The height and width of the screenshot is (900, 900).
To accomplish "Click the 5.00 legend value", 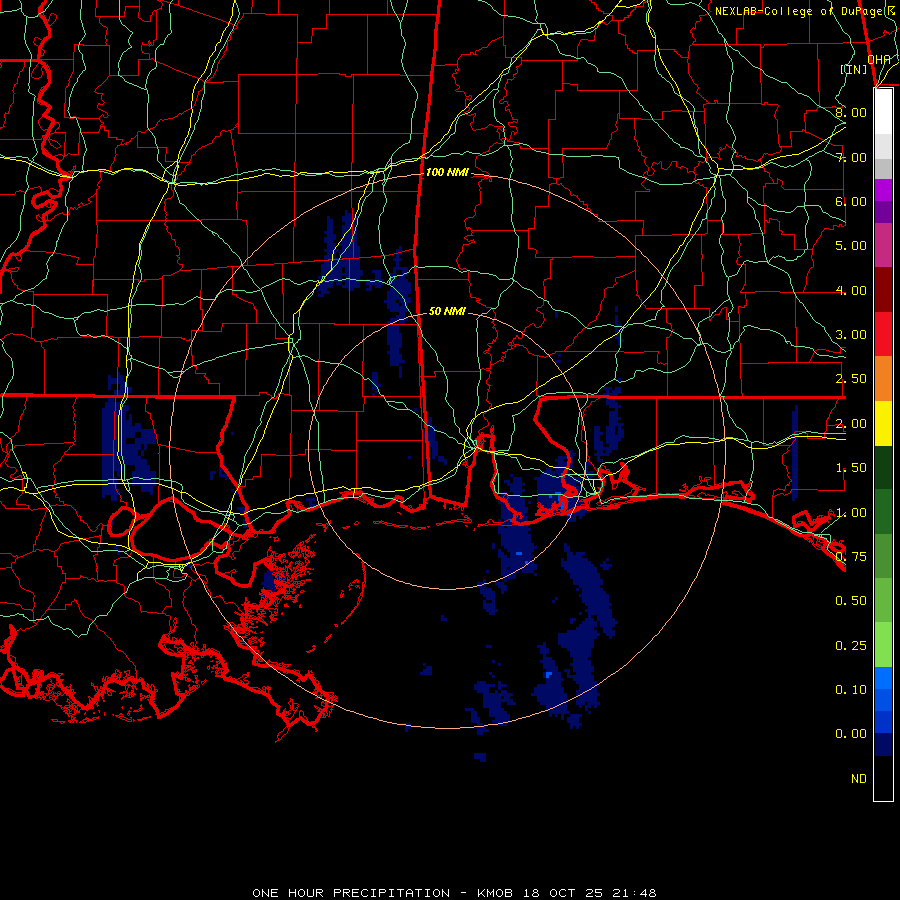I will 851,246.
